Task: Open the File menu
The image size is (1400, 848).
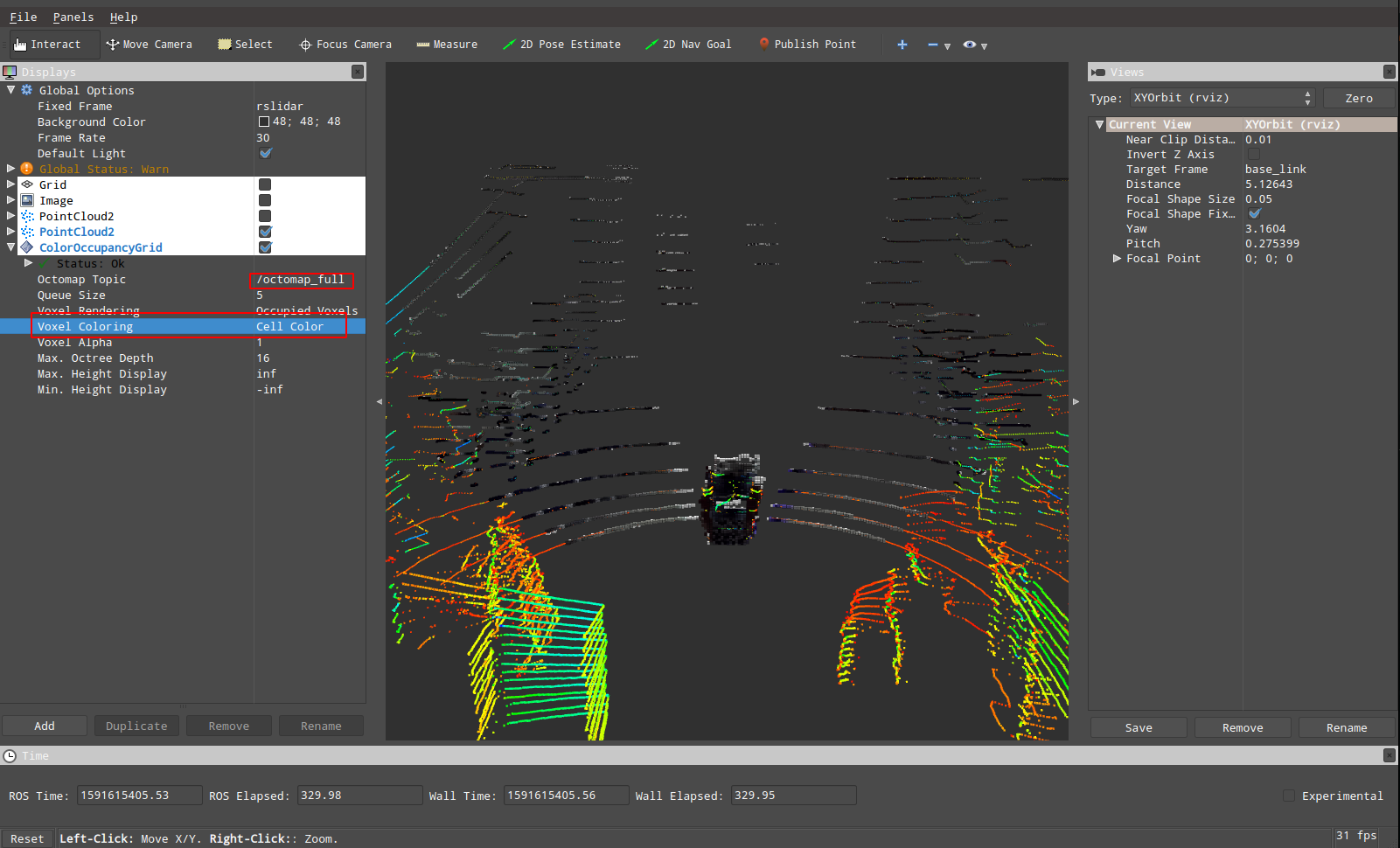Action: point(23,17)
